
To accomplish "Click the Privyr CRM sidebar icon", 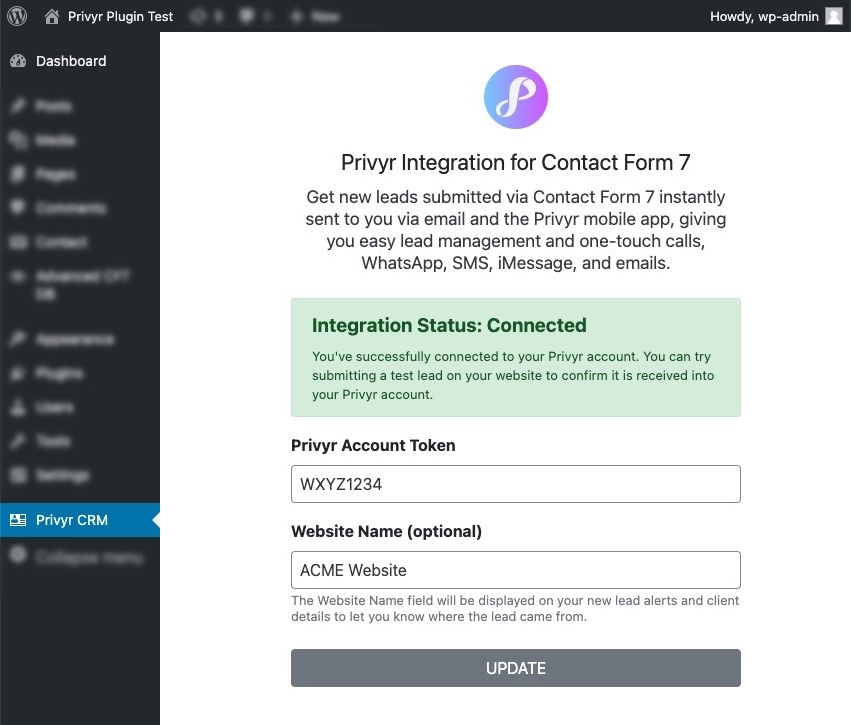I will (18, 520).
